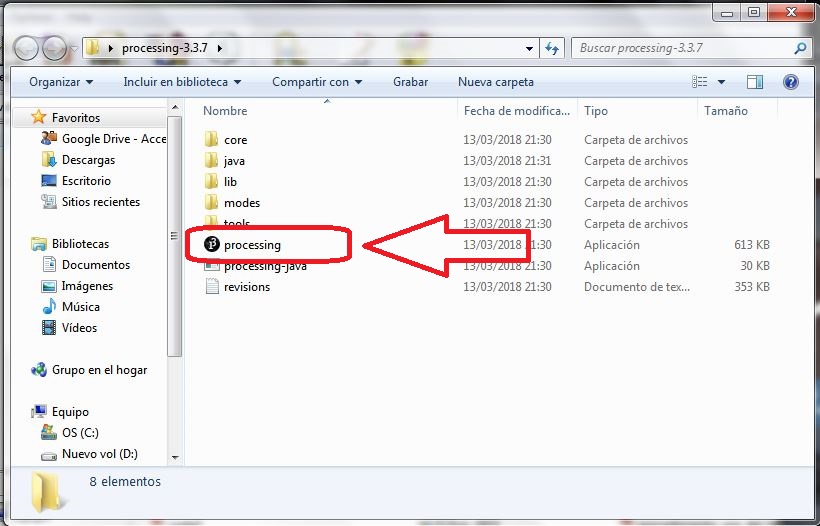Select the 'java' file name
This screenshot has width=820, height=526.
click(x=234, y=161)
